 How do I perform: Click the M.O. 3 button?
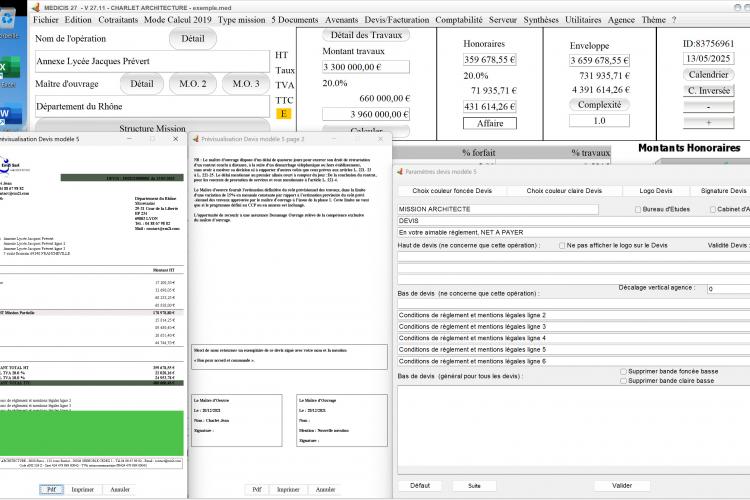coord(246,84)
